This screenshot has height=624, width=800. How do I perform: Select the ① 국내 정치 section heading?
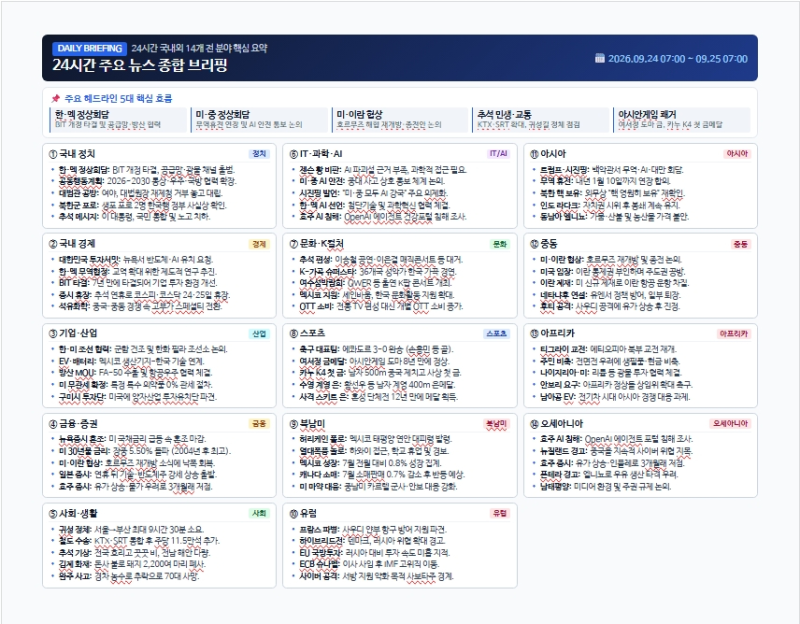pos(72,154)
